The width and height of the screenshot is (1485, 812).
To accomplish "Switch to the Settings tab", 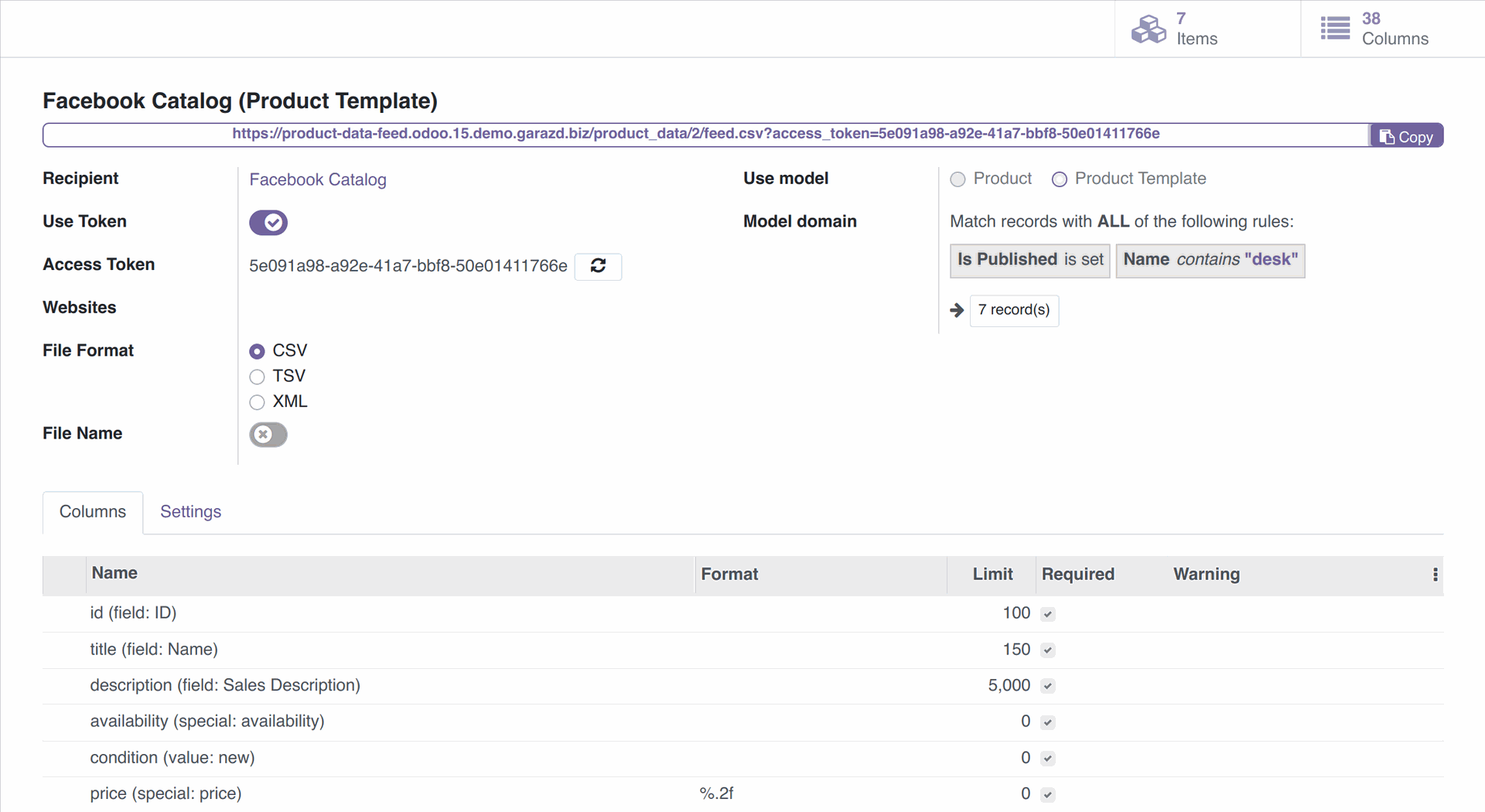I will pos(190,512).
